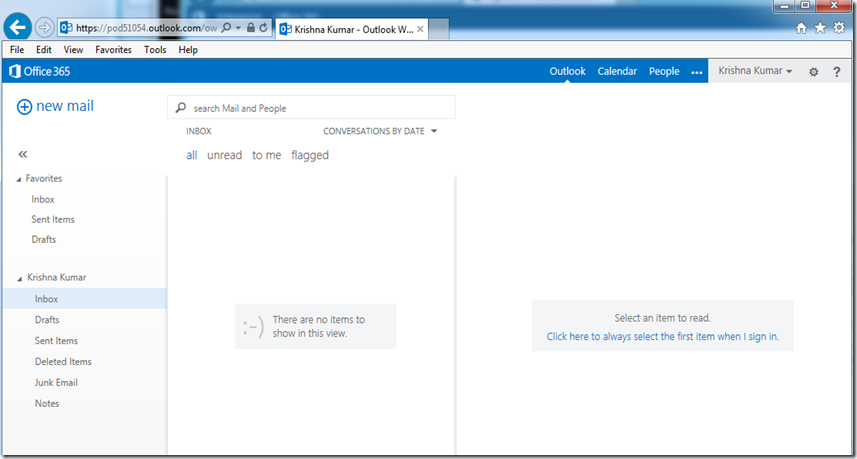Filter inbox by unread

tap(225, 155)
